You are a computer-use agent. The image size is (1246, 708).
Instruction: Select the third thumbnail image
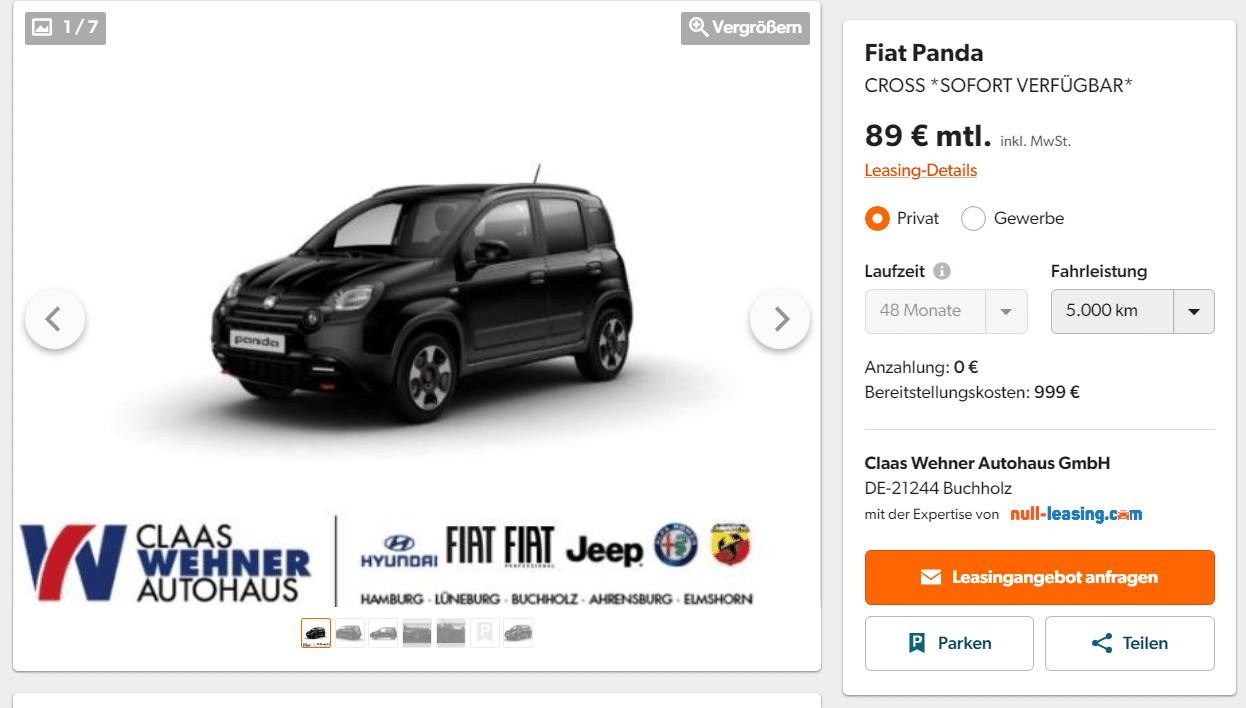click(x=383, y=633)
